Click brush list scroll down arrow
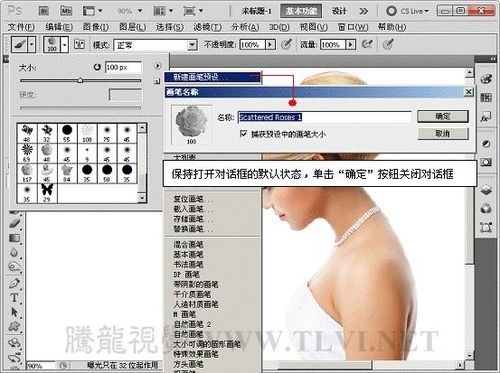This screenshot has height=373, width=500. coord(142,198)
